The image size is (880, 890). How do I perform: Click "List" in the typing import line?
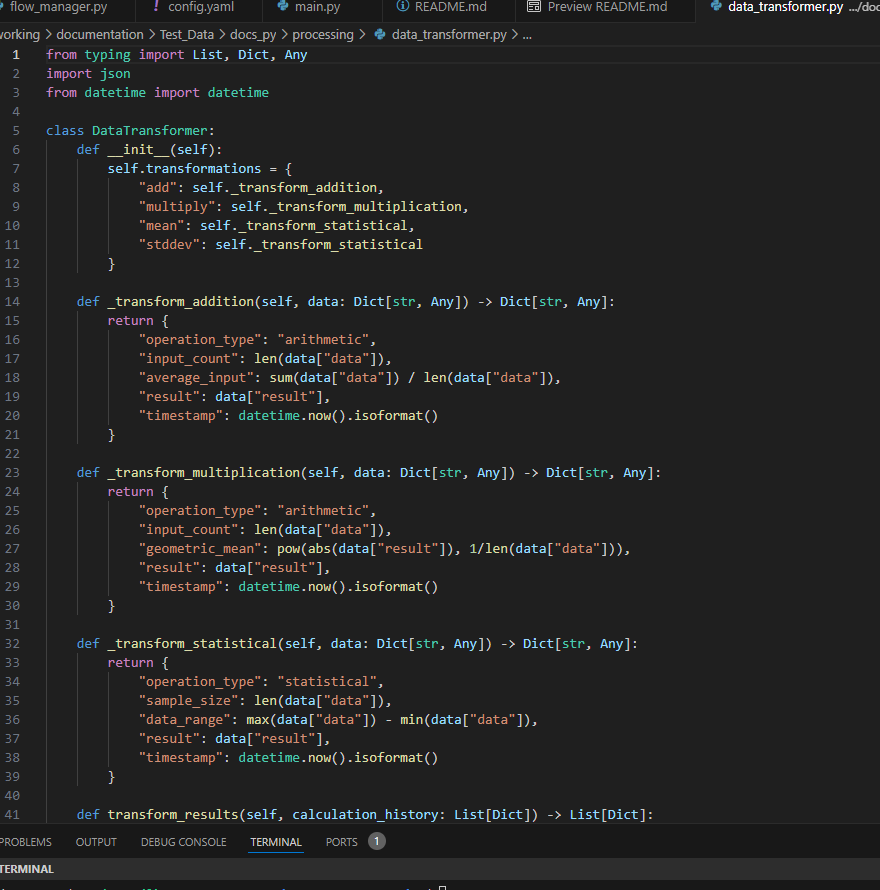pyautogui.click(x=207, y=54)
